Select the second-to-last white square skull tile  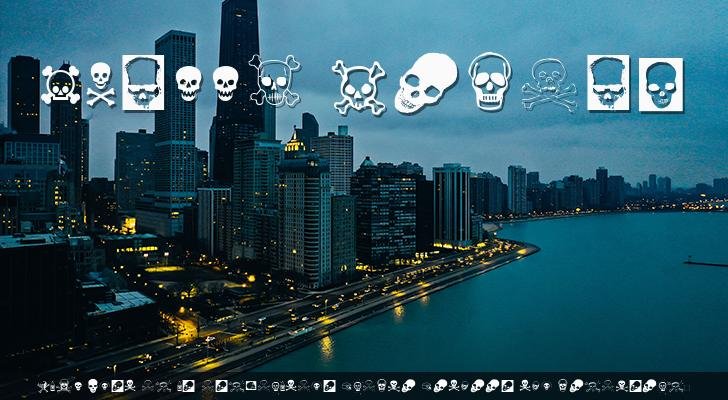pyautogui.click(x=608, y=82)
